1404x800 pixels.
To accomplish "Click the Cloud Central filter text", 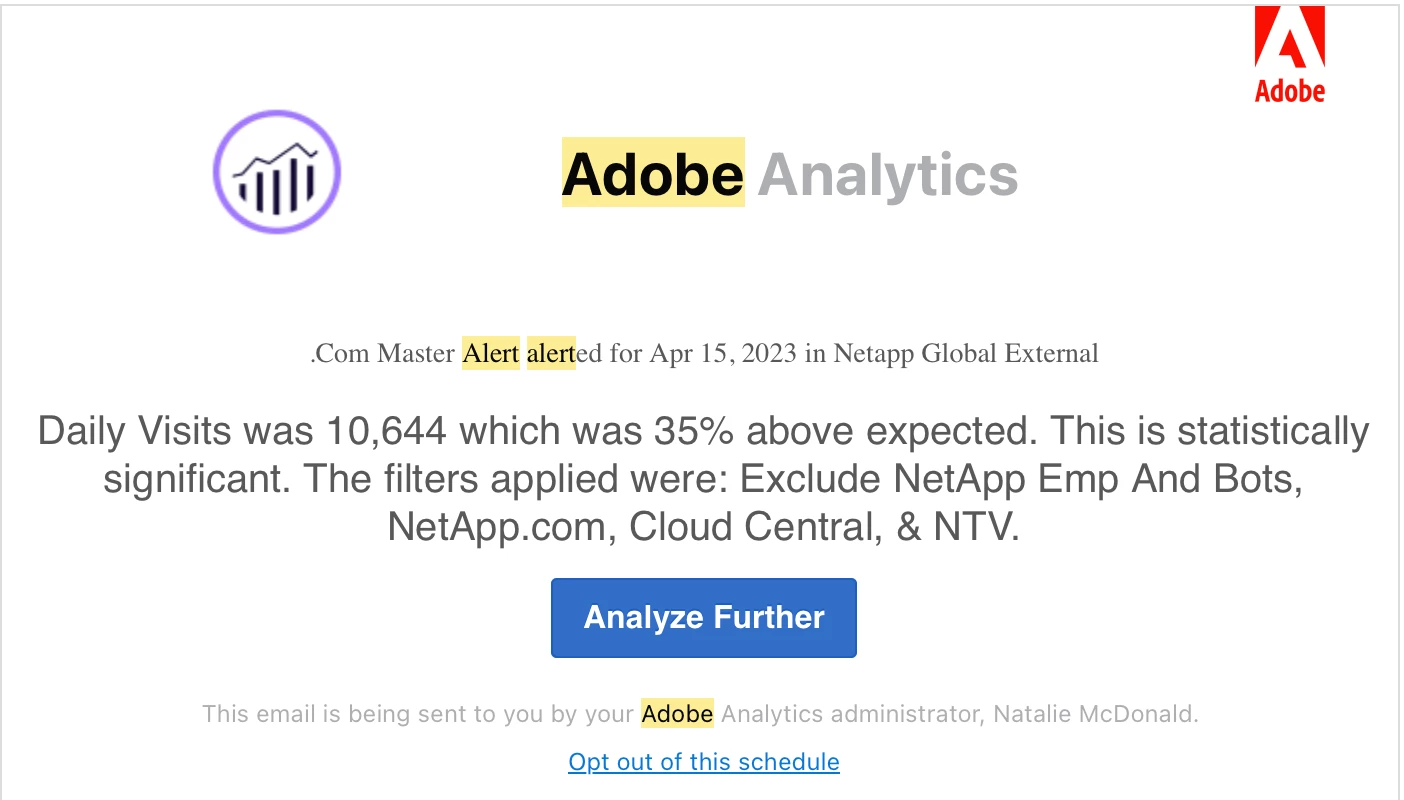I will click(751, 527).
